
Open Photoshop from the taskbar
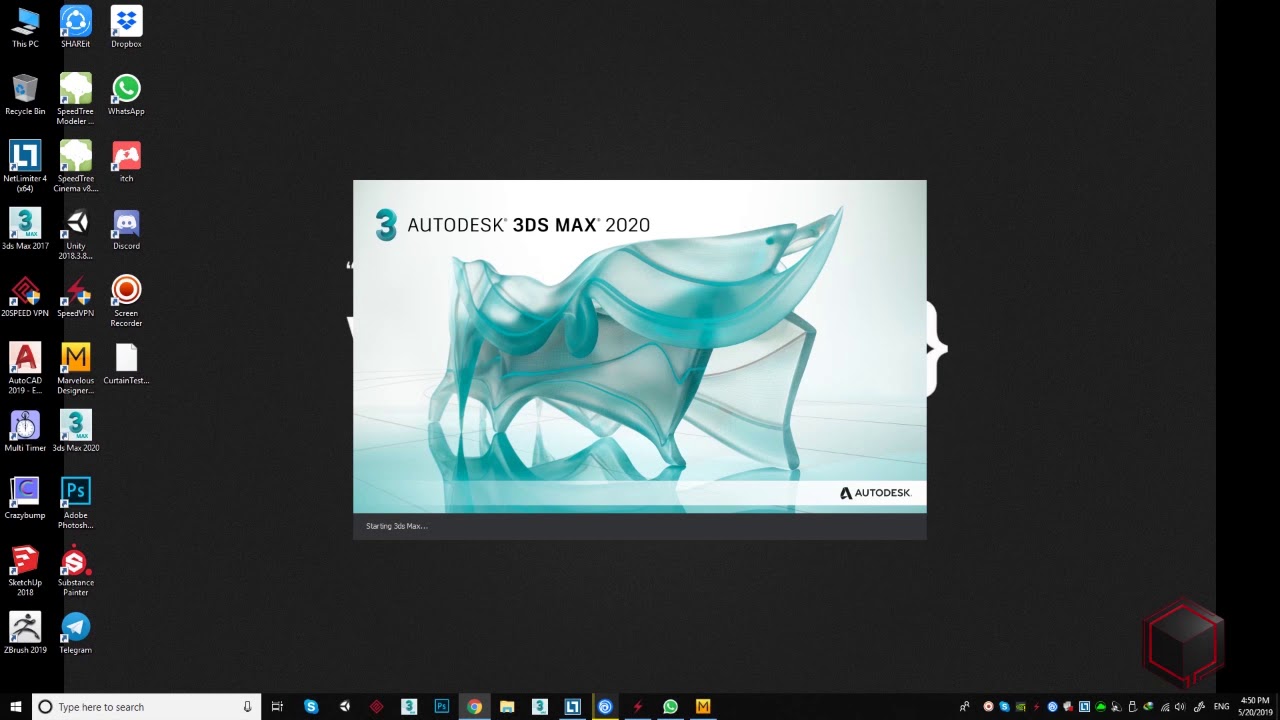tap(441, 706)
